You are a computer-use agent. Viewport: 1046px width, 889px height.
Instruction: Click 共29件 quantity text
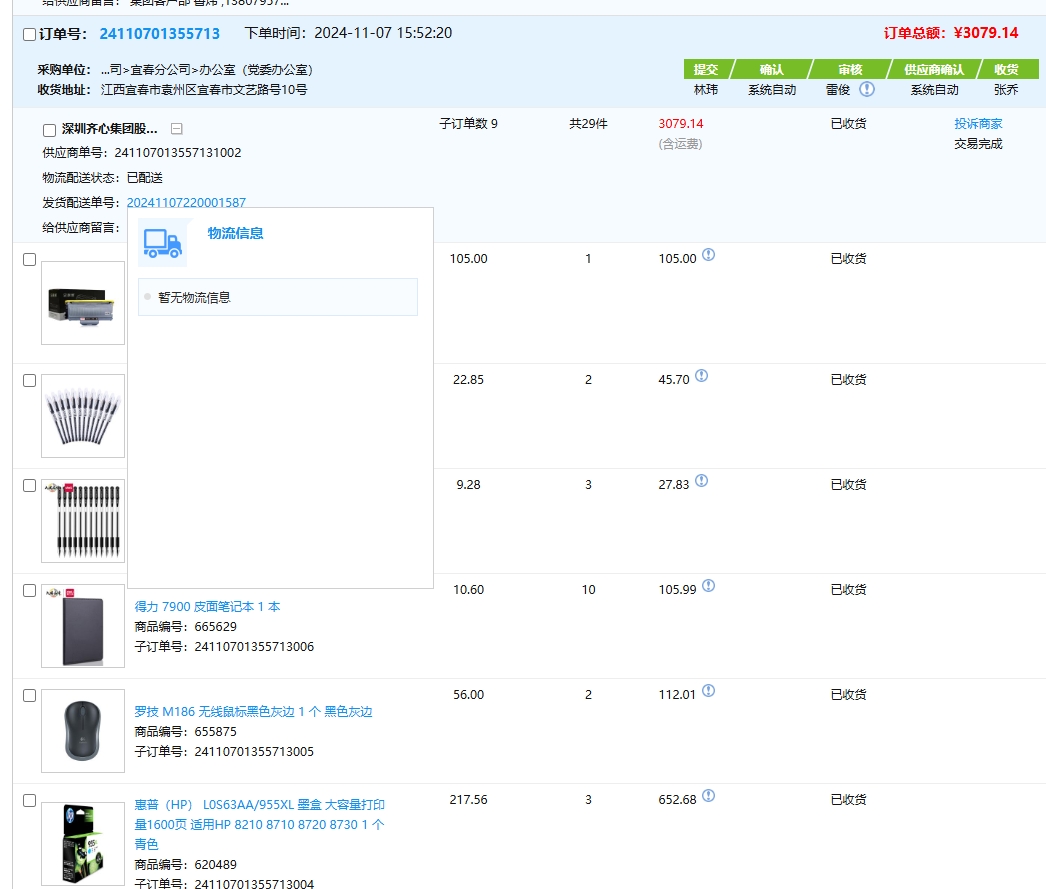coord(588,123)
